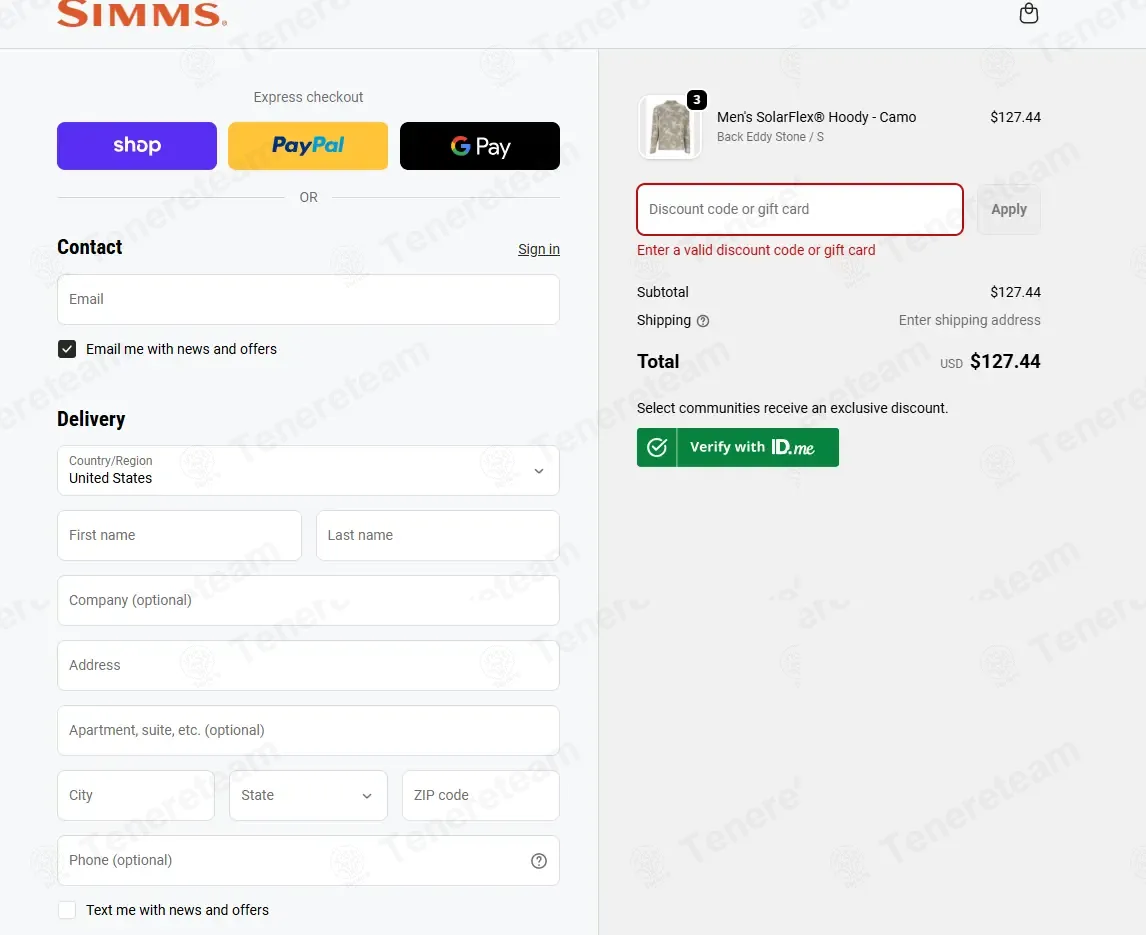Open the shopping bag cart icon
Image resolution: width=1146 pixels, height=935 pixels.
(x=1028, y=13)
